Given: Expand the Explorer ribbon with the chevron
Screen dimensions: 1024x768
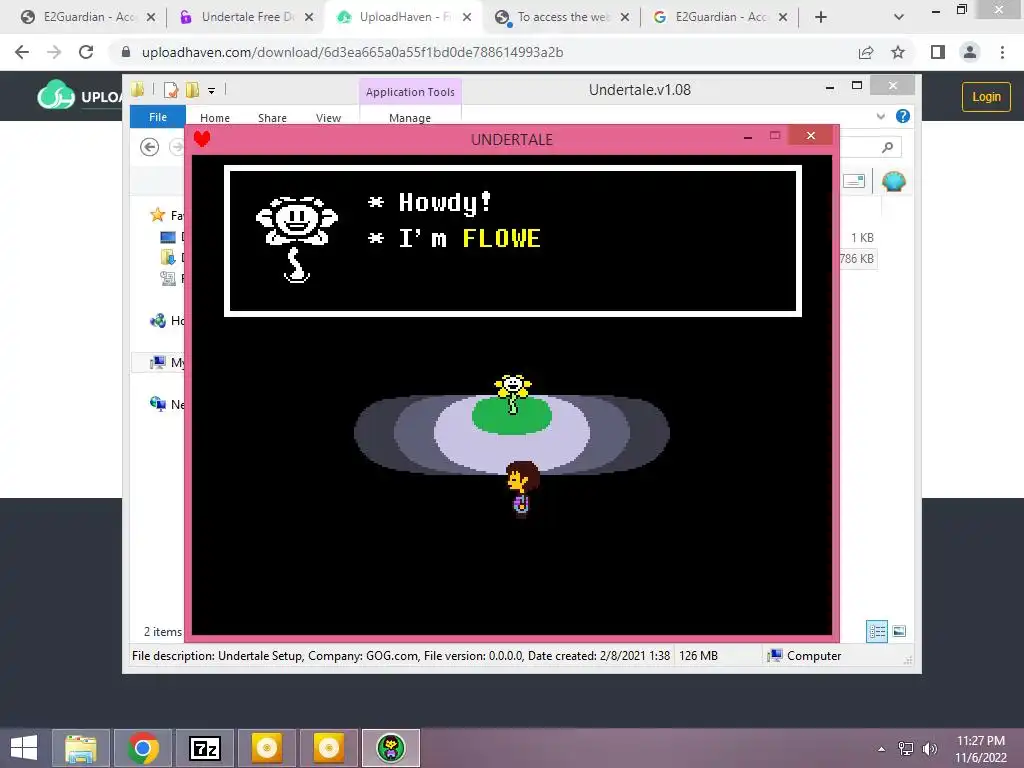Looking at the screenshot, I should [x=881, y=116].
